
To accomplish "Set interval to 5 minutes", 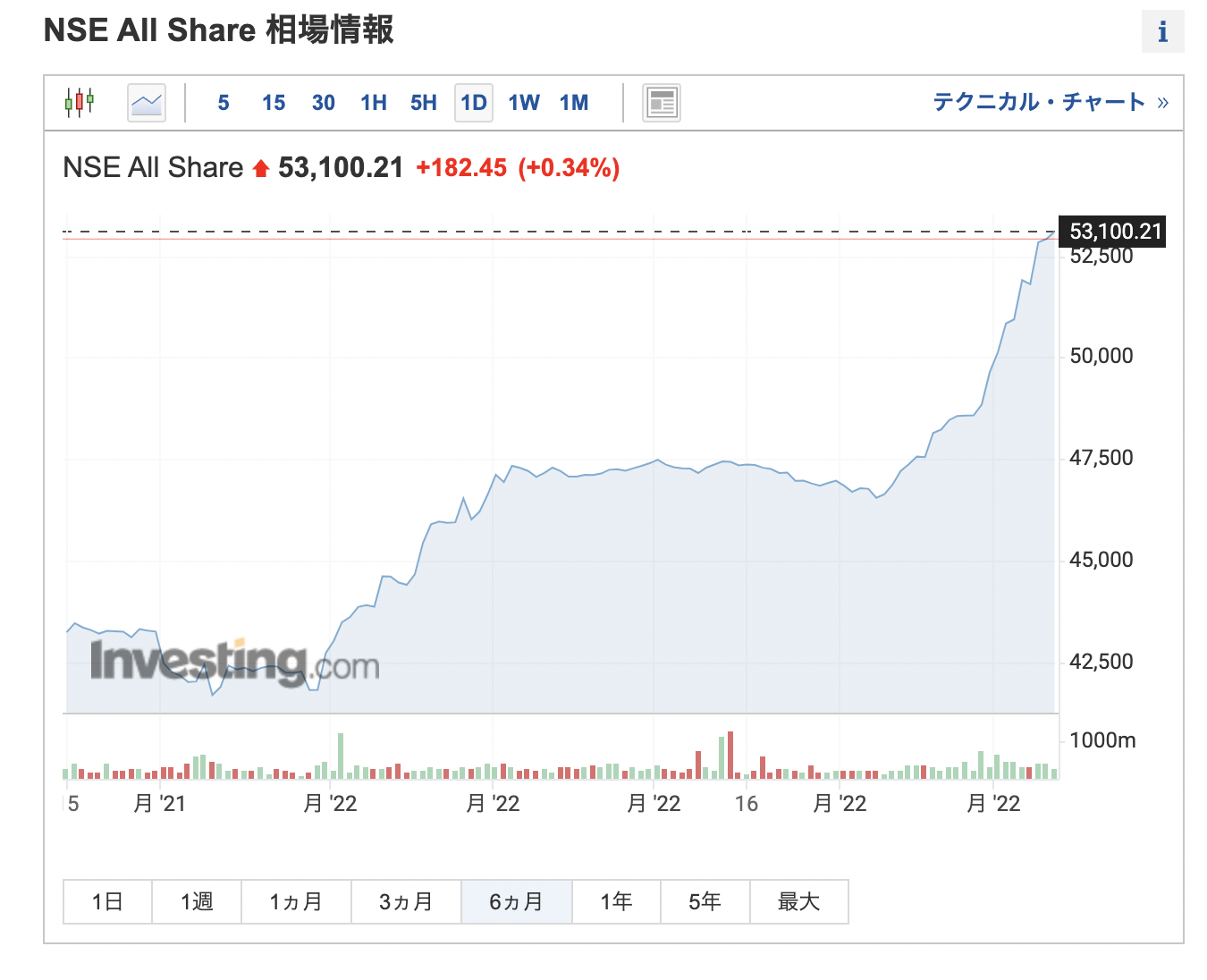I will click(224, 103).
